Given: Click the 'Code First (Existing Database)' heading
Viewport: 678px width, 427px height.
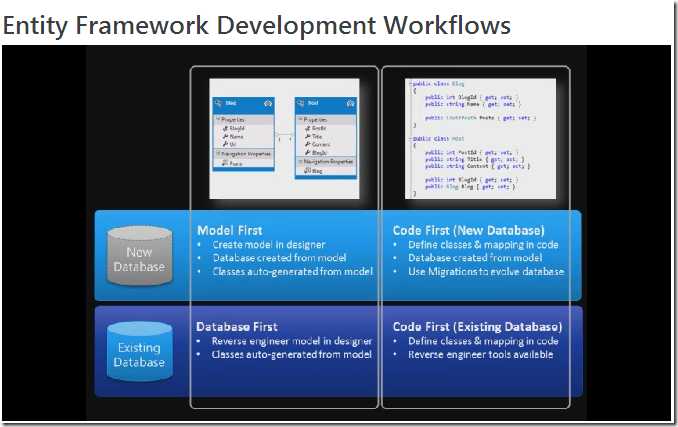Looking at the screenshot, I should 477,327.
